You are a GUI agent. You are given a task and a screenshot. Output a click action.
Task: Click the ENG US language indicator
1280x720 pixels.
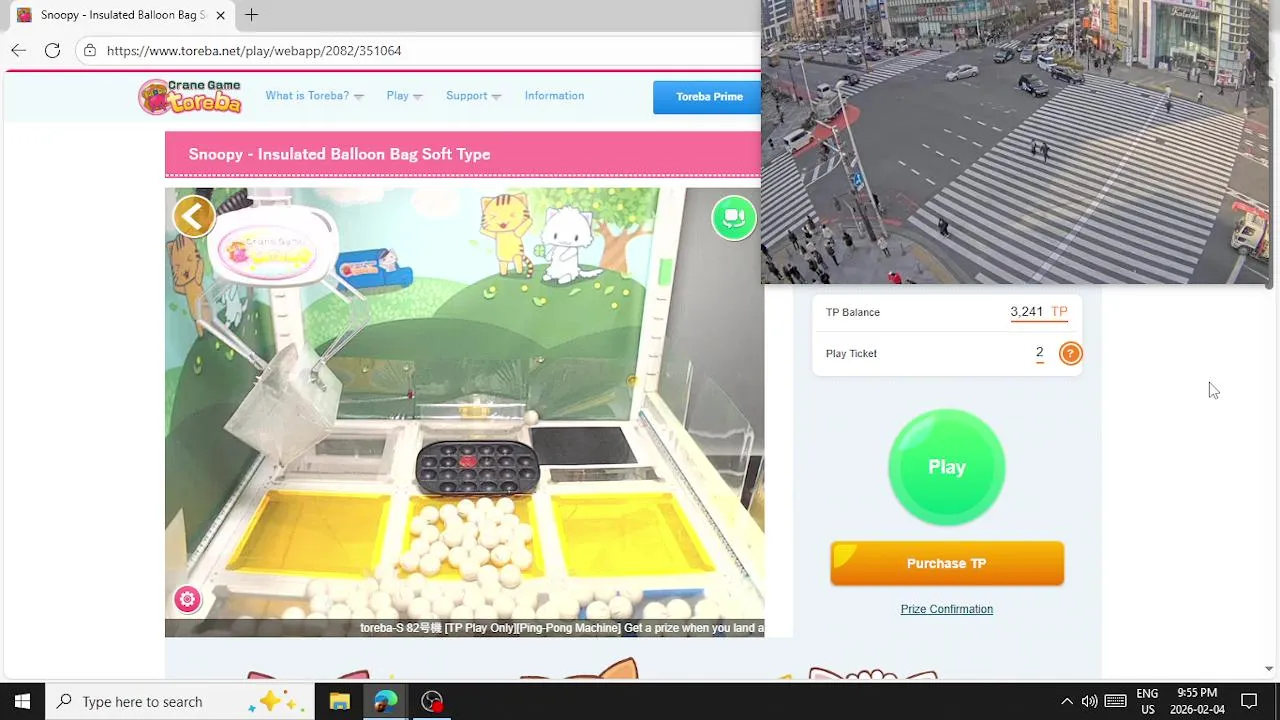(x=1147, y=701)
